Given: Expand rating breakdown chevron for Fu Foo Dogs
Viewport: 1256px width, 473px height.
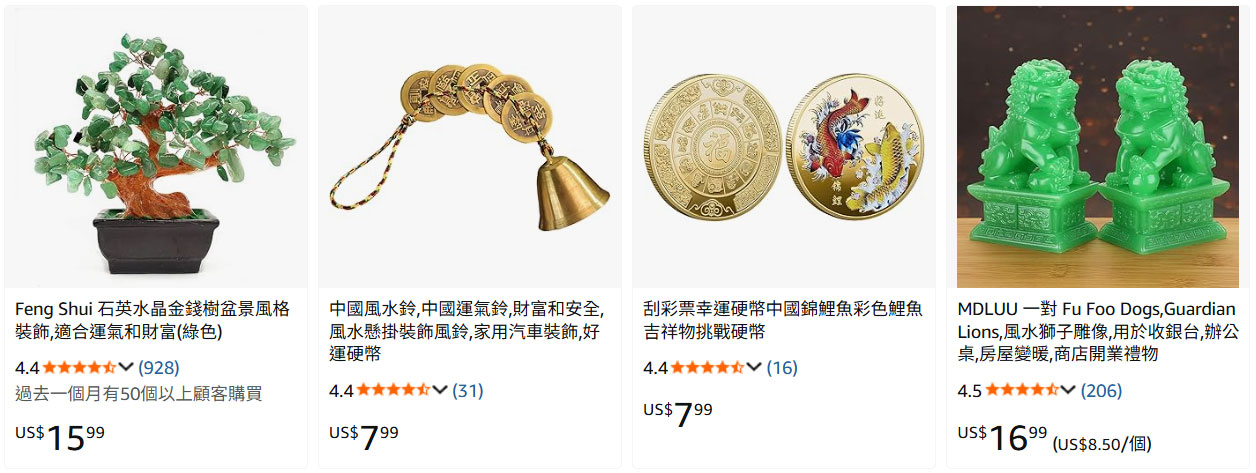Looking at the screenshot, I should [1068, 390].
